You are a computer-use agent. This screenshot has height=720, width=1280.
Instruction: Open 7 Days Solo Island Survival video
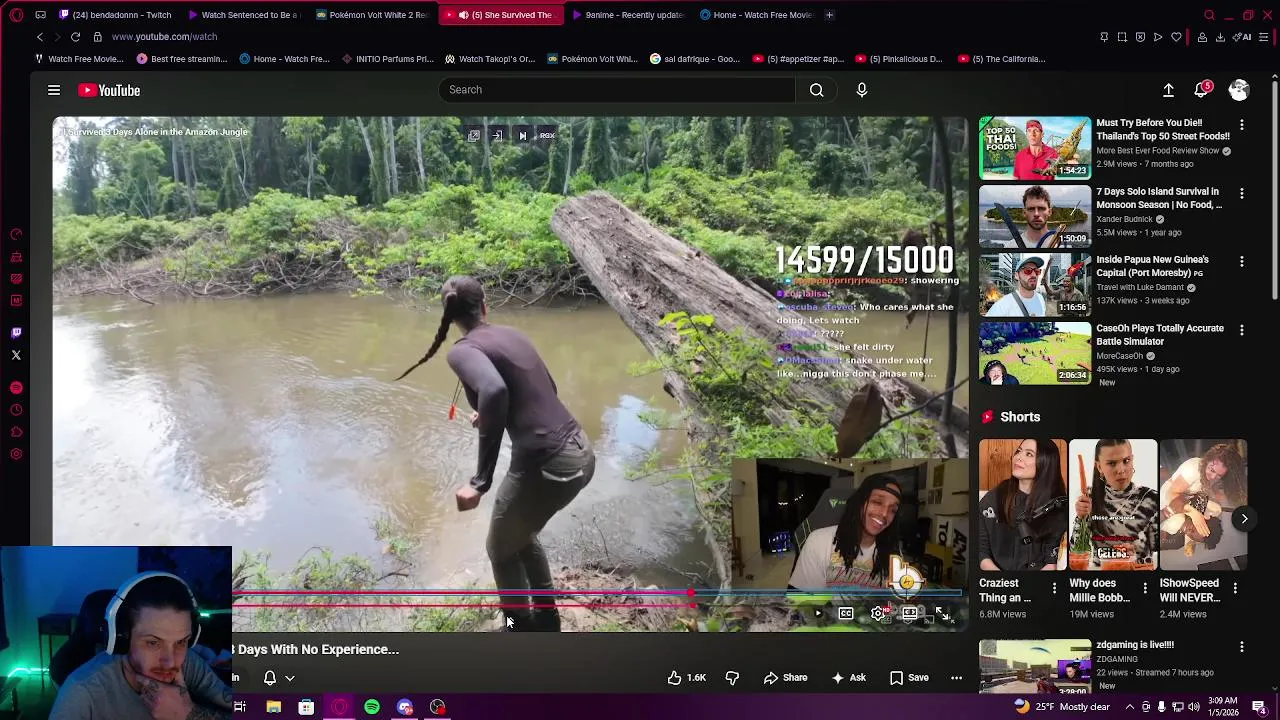point(1159,198)
